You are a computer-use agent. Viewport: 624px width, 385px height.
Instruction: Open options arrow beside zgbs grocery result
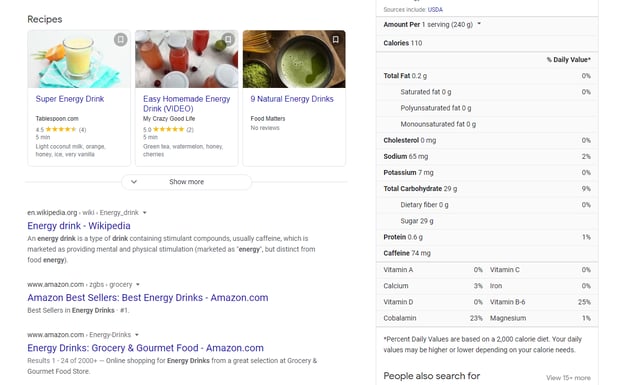138,285
